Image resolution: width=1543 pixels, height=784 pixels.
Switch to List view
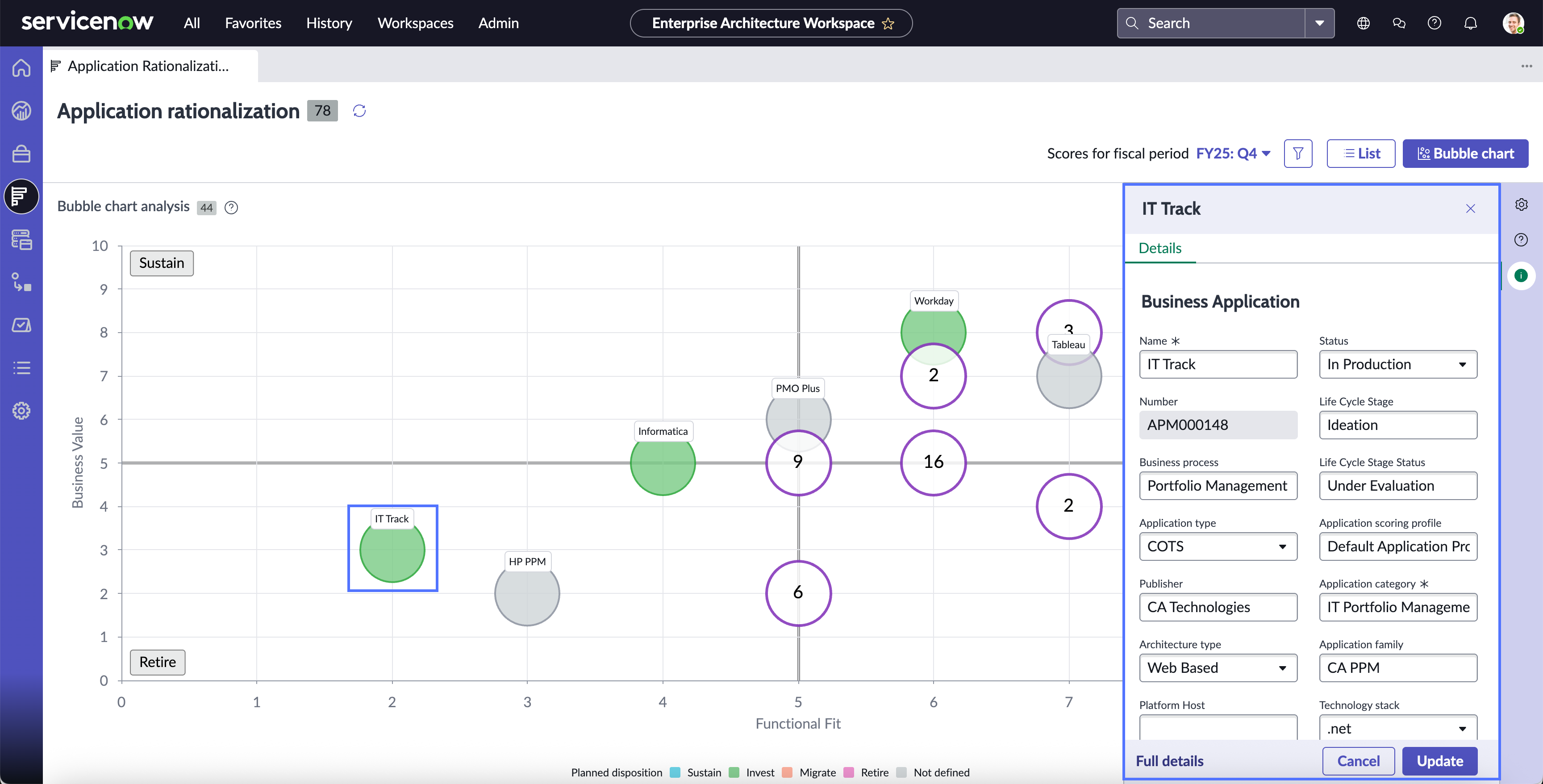point(1361,154)
